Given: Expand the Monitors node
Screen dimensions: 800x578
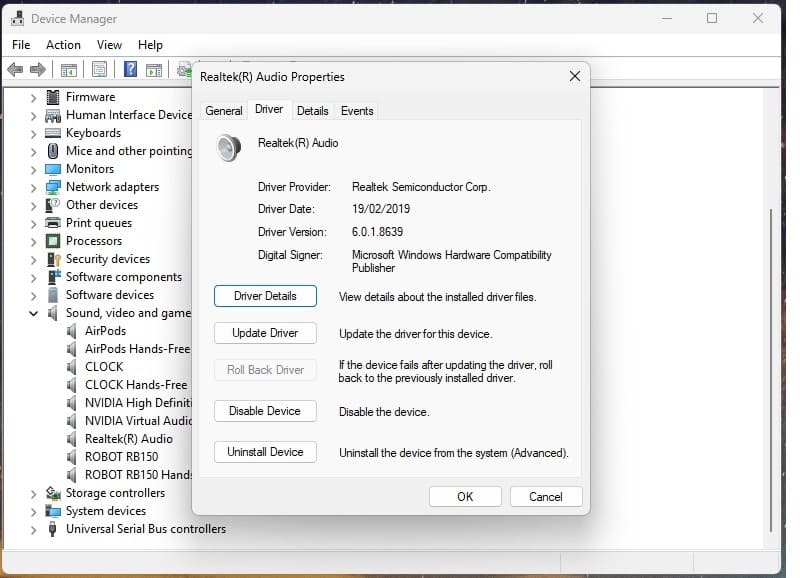Looking at the screenshot, I should point(33,169).
